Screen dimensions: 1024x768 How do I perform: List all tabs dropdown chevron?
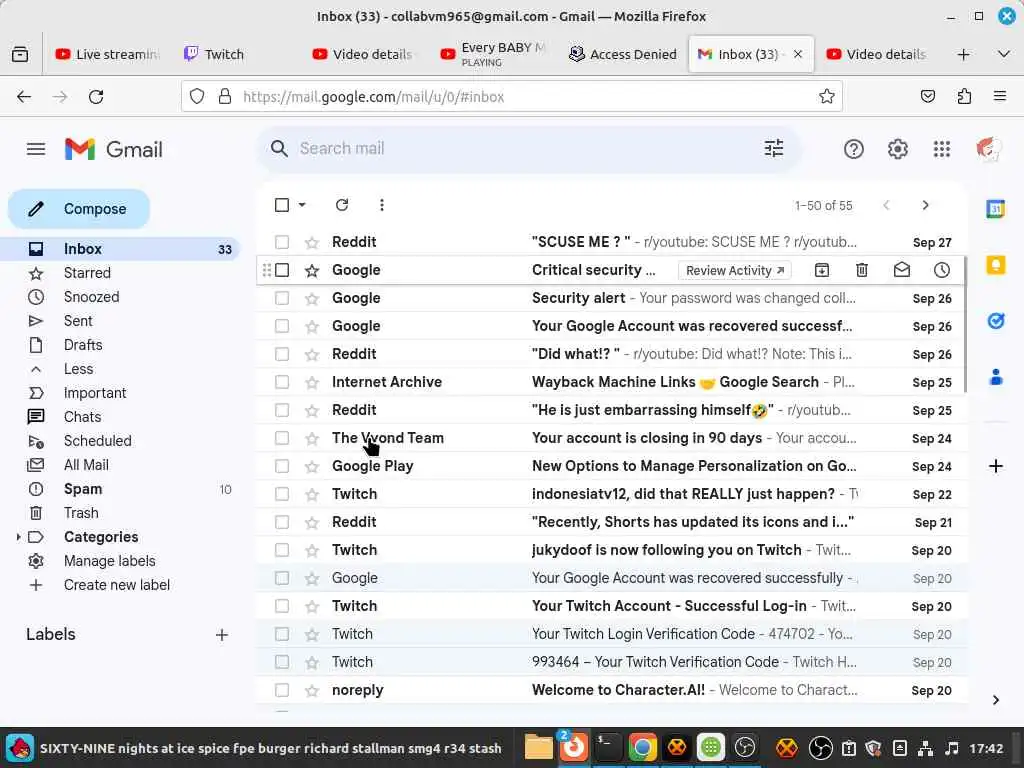(x=1003, y=54)
